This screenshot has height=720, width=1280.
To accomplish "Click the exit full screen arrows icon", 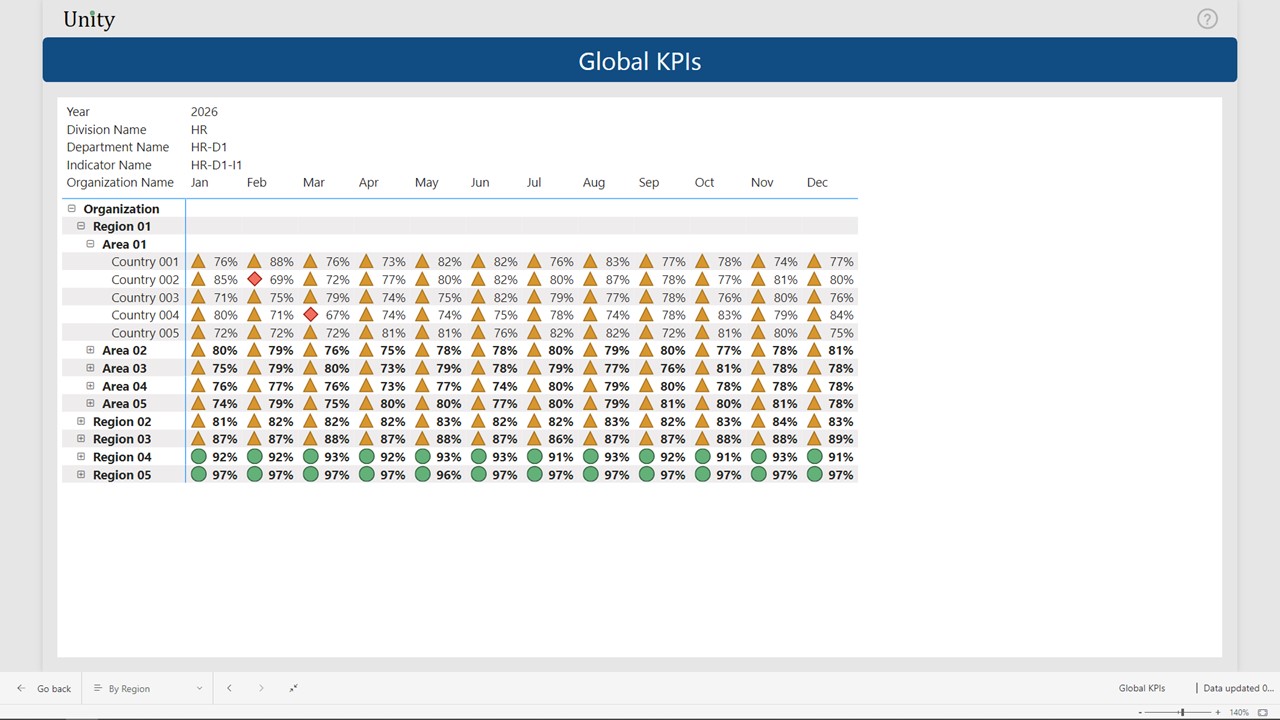I will click(293, 688).
